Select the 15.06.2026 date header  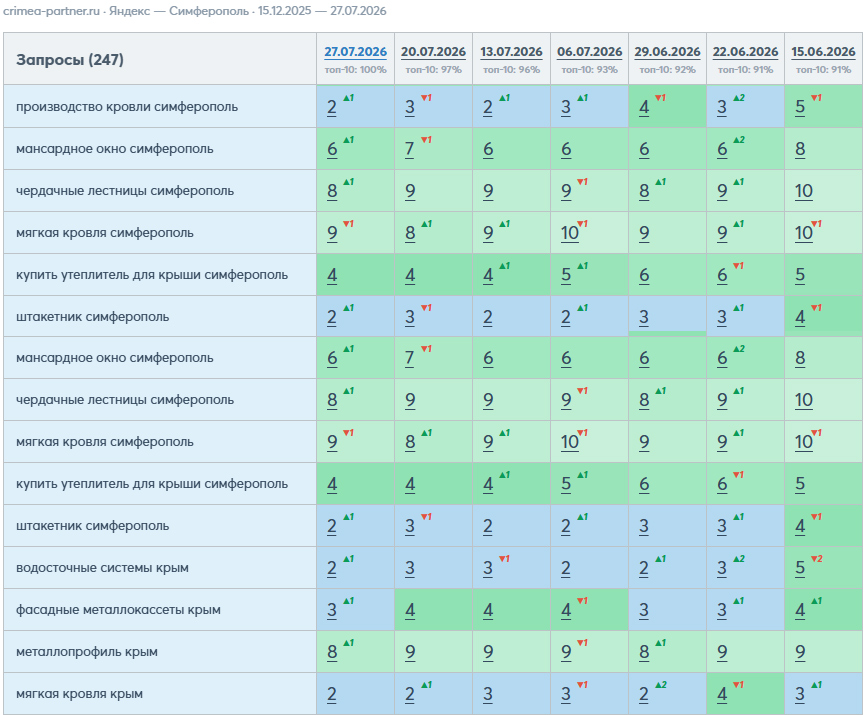point(823,52)
